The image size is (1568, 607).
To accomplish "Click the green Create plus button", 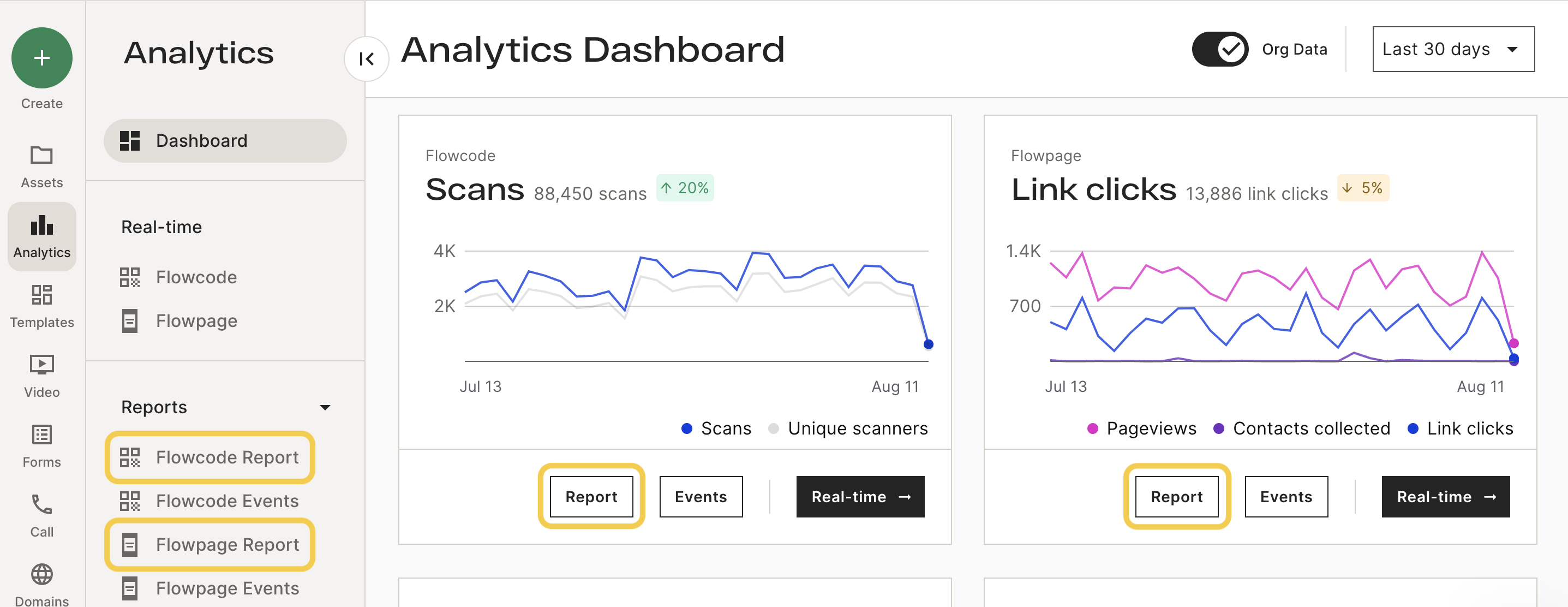I will [42, 58].
